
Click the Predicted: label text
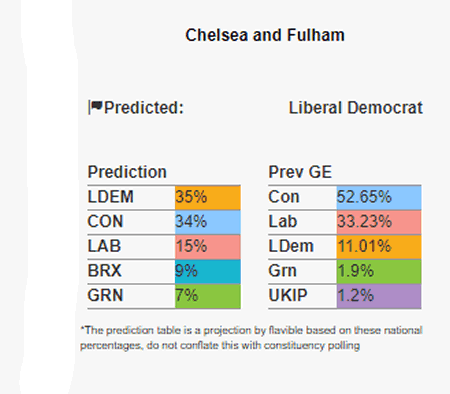tap(144, 108)
